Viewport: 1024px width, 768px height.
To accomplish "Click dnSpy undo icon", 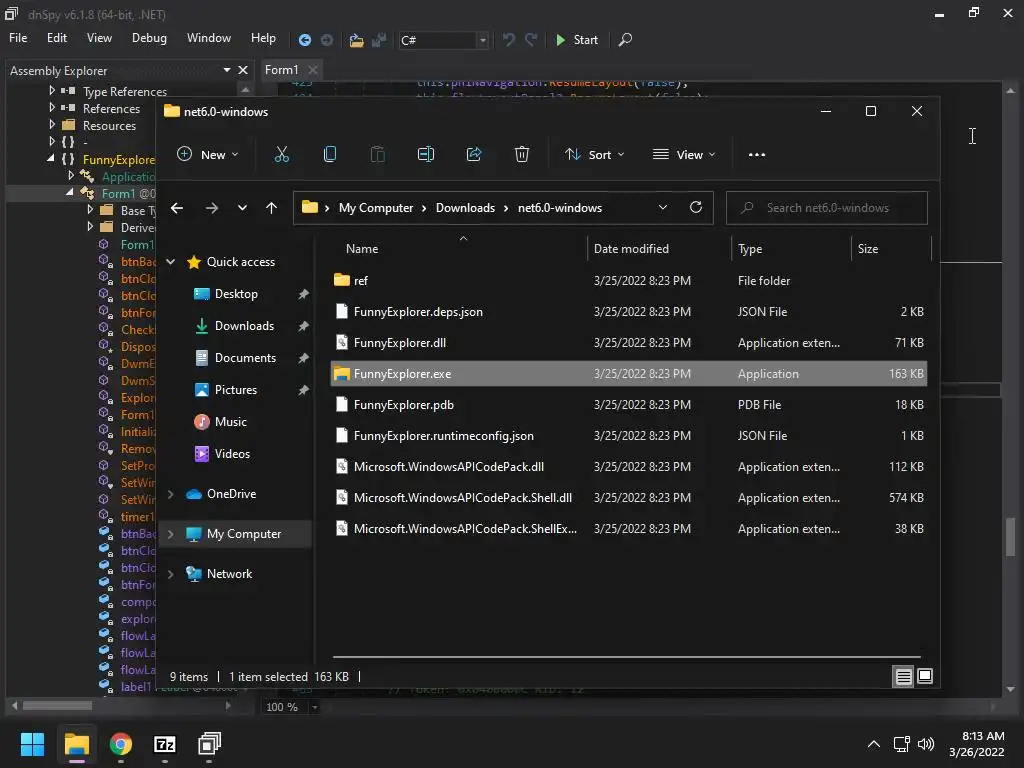I will (x=509, y=40).
